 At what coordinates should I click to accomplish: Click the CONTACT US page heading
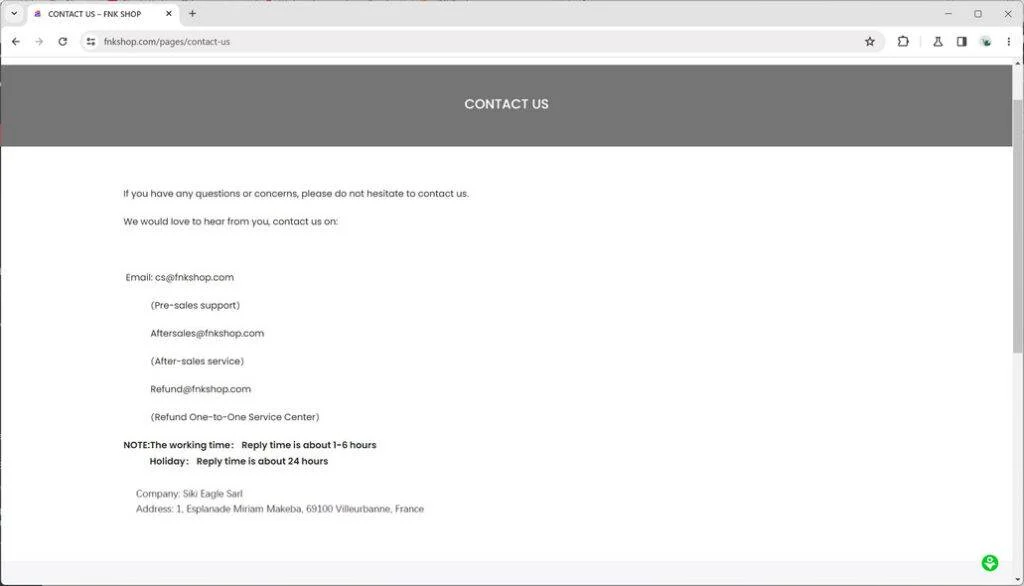click(x=506, y=104)
